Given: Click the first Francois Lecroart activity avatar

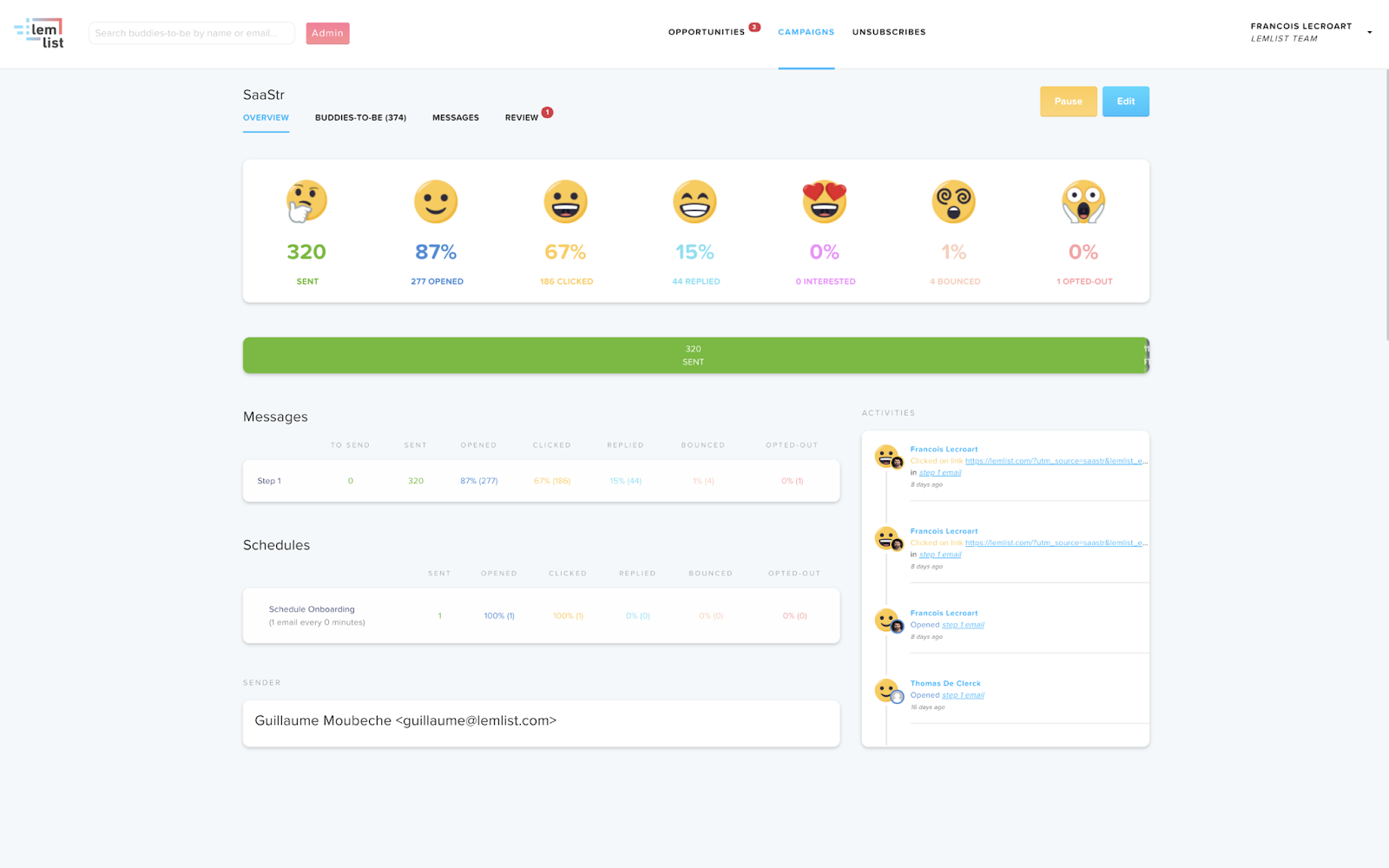Looking at the screenshot, I should (887, 457).
